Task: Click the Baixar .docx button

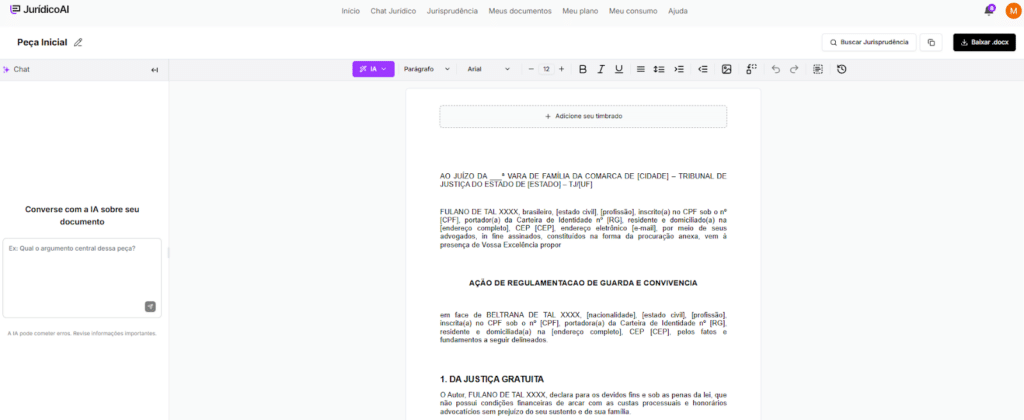Action: pyautogui.click(x=984, y=42)
